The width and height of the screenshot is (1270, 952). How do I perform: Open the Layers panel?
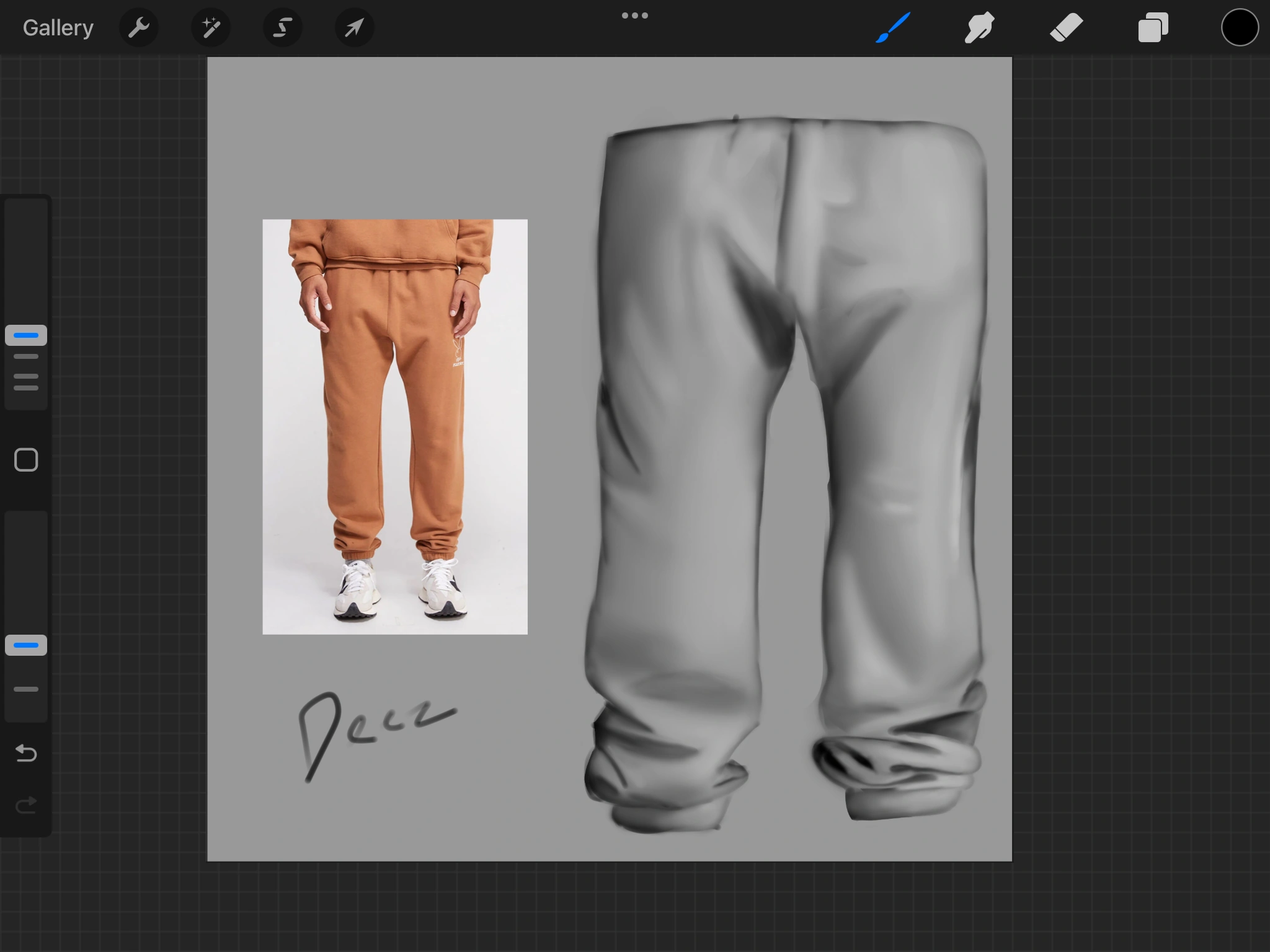pyautogui.click(x=1152, y=27)
